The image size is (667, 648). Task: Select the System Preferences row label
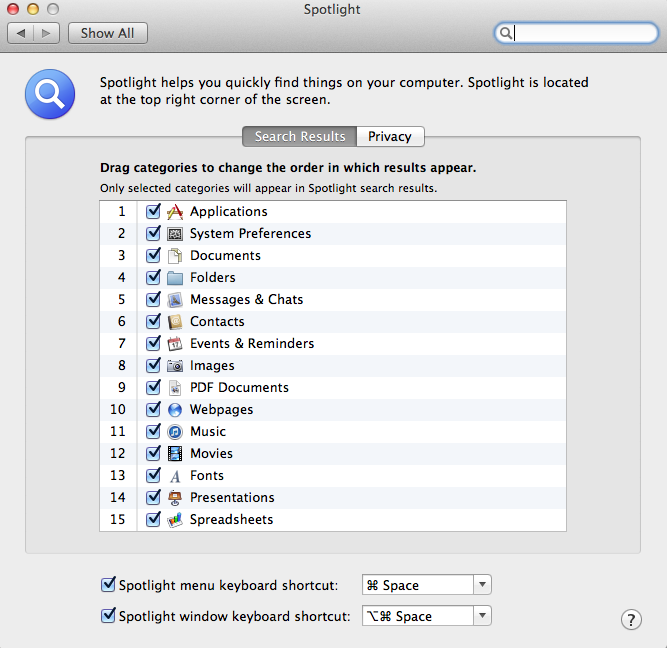250,234
